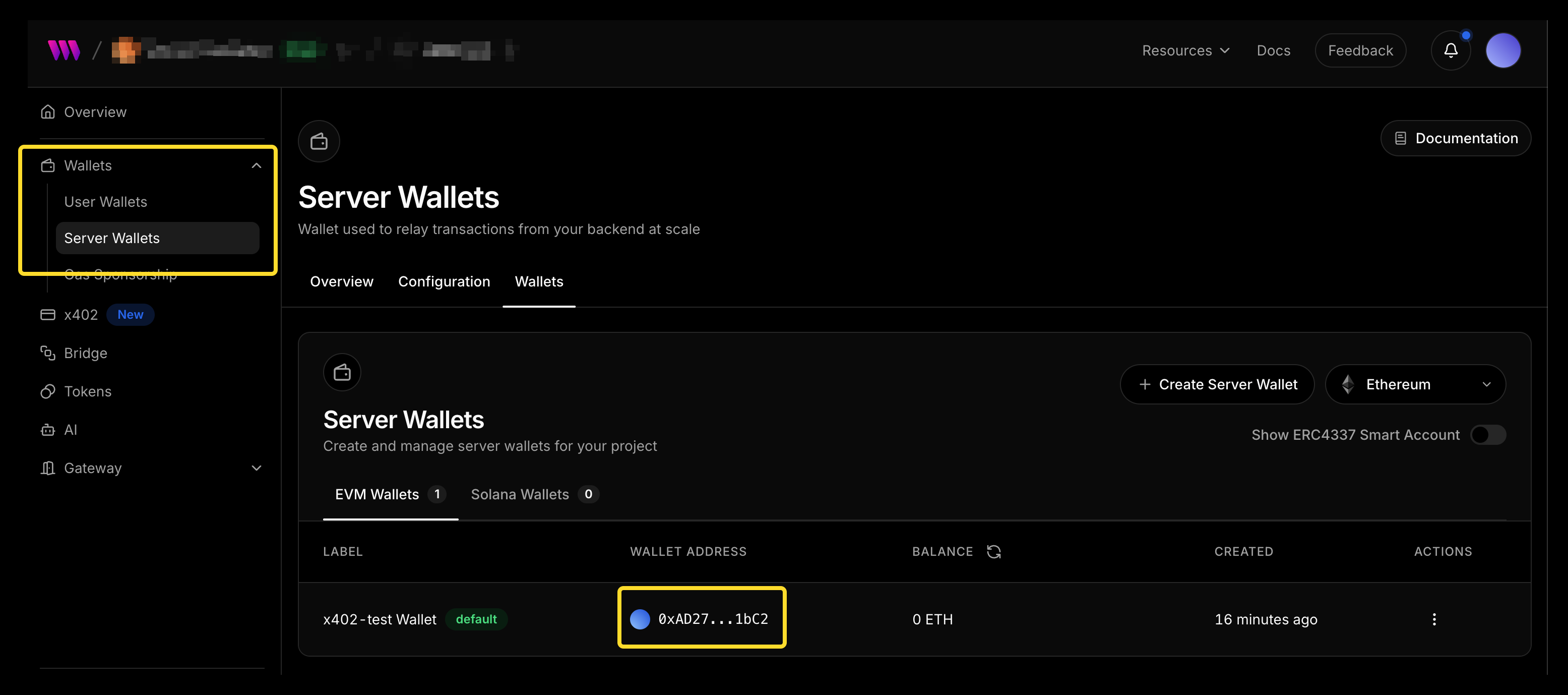
Task: Collapse the Wallets sidebar section
Action: tap(256, 165)
